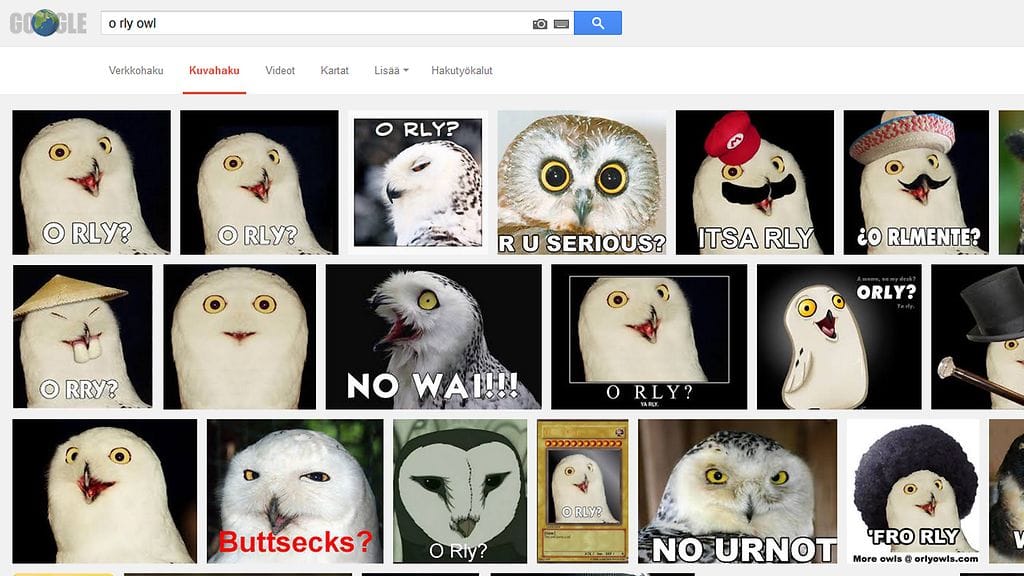Screen dimensions: 1024x576
Task: Click the search field containing 'o rly owl'
Action: 315,23
